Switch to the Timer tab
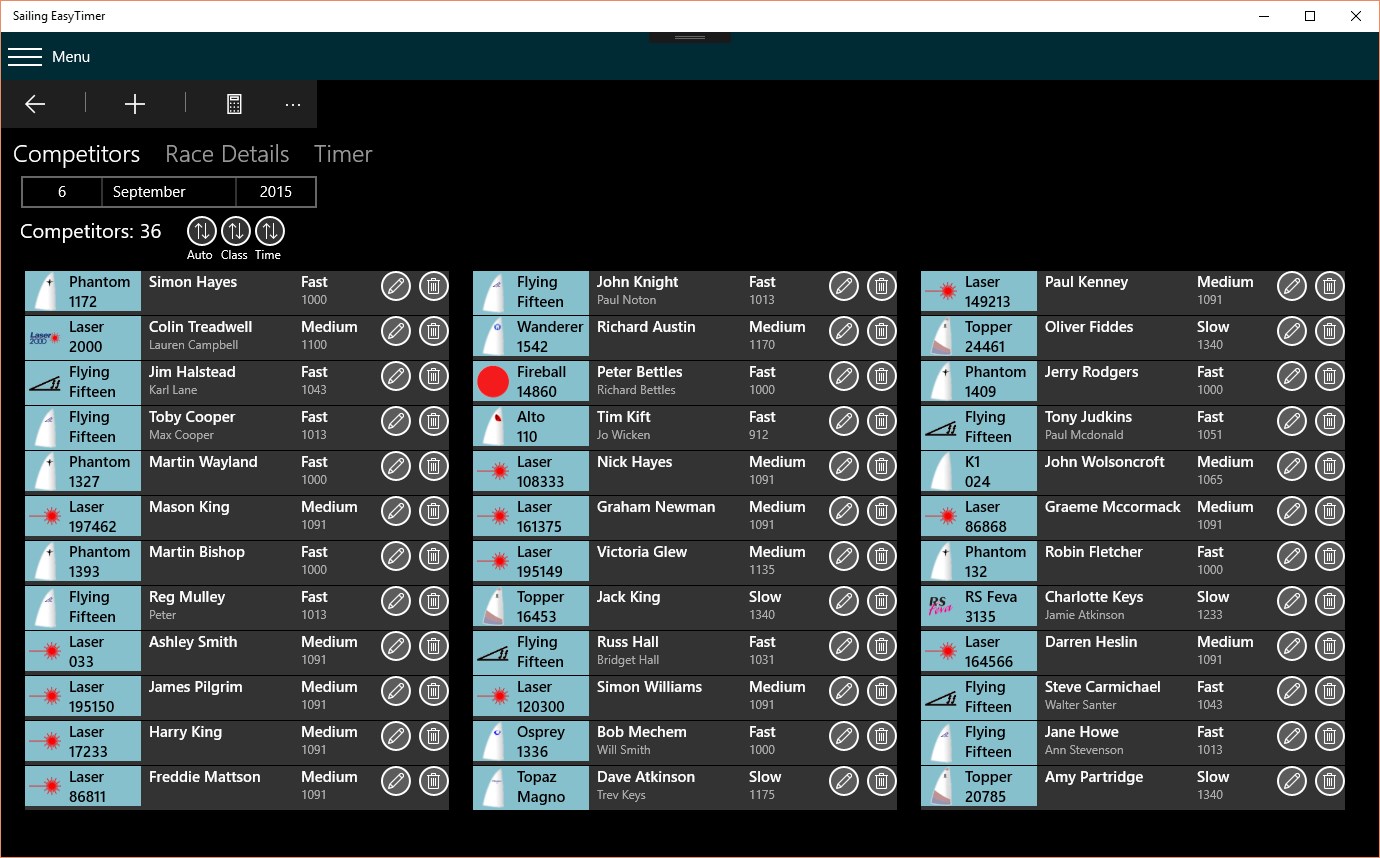Viewport: 1380px width, 858px height. [x=342, y=154]
